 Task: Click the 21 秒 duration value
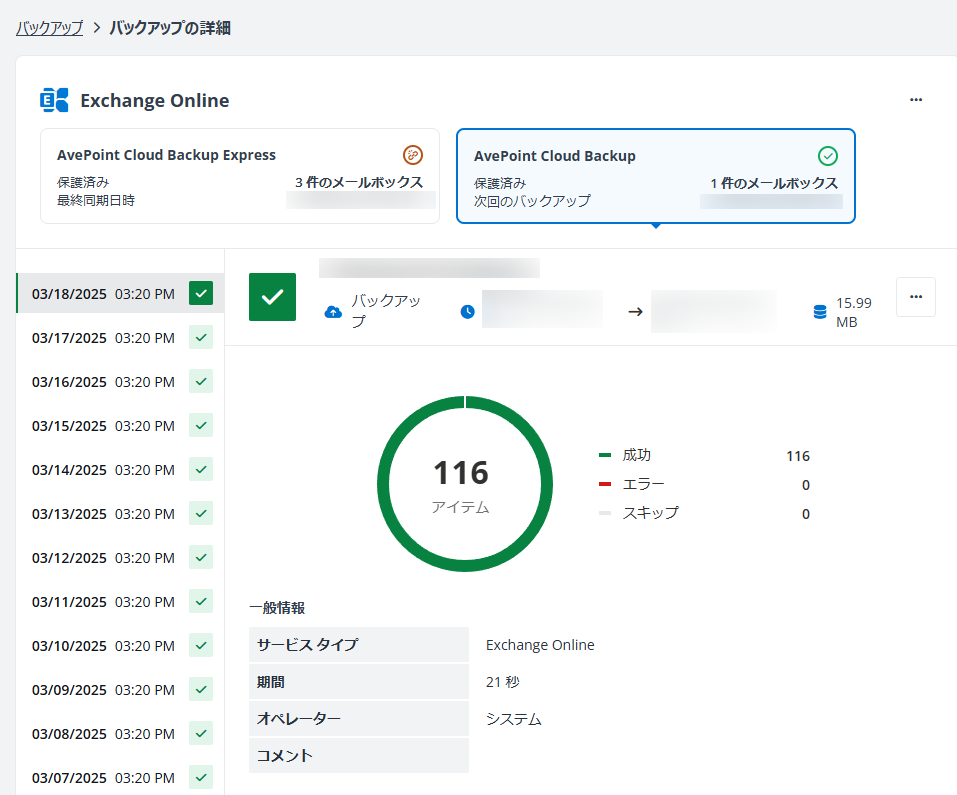pos(503,682)
